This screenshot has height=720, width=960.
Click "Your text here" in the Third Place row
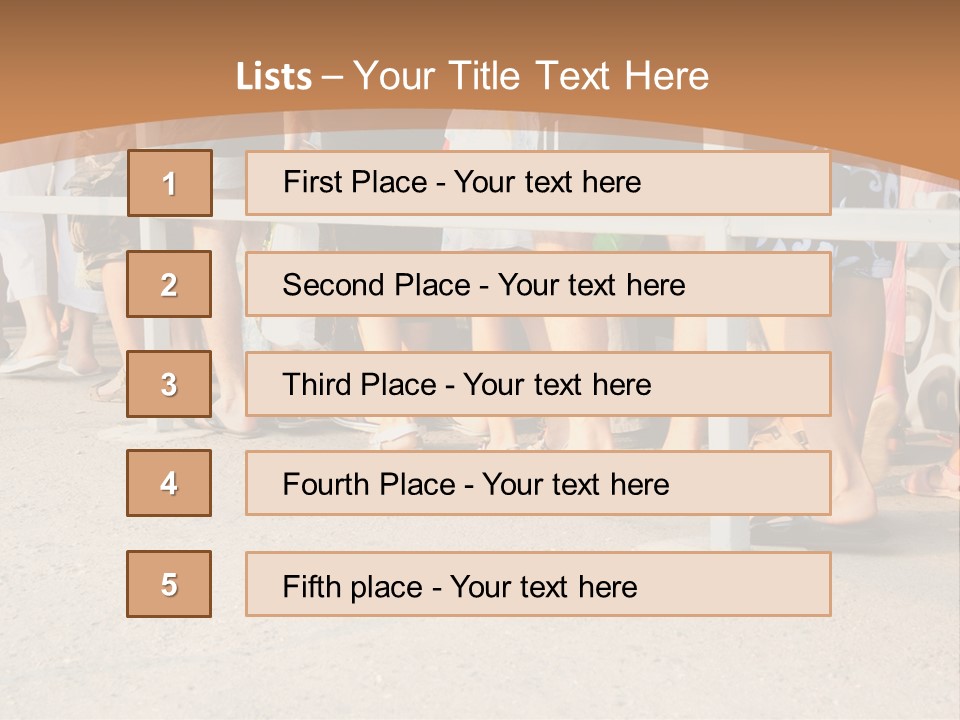(x=558, y=385)
